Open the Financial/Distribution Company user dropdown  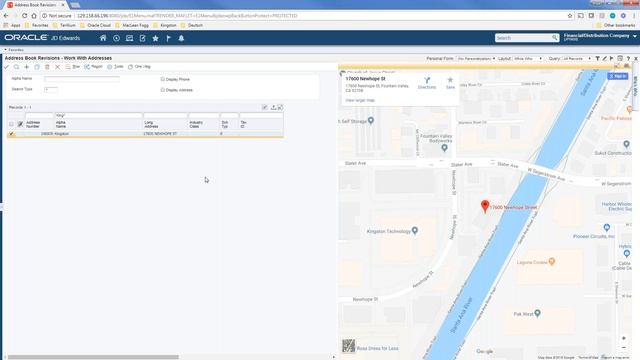tap(600, 37)
